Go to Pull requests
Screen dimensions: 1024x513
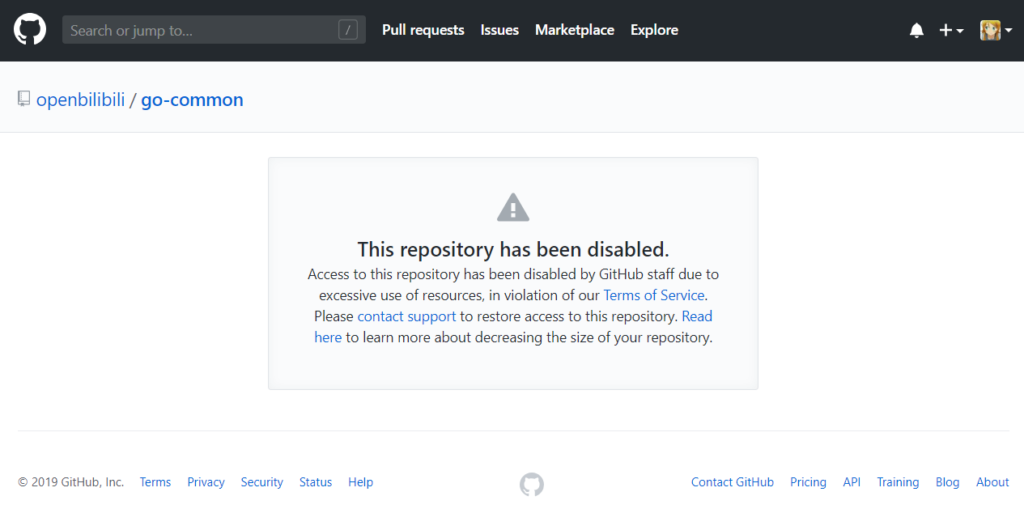423,30
